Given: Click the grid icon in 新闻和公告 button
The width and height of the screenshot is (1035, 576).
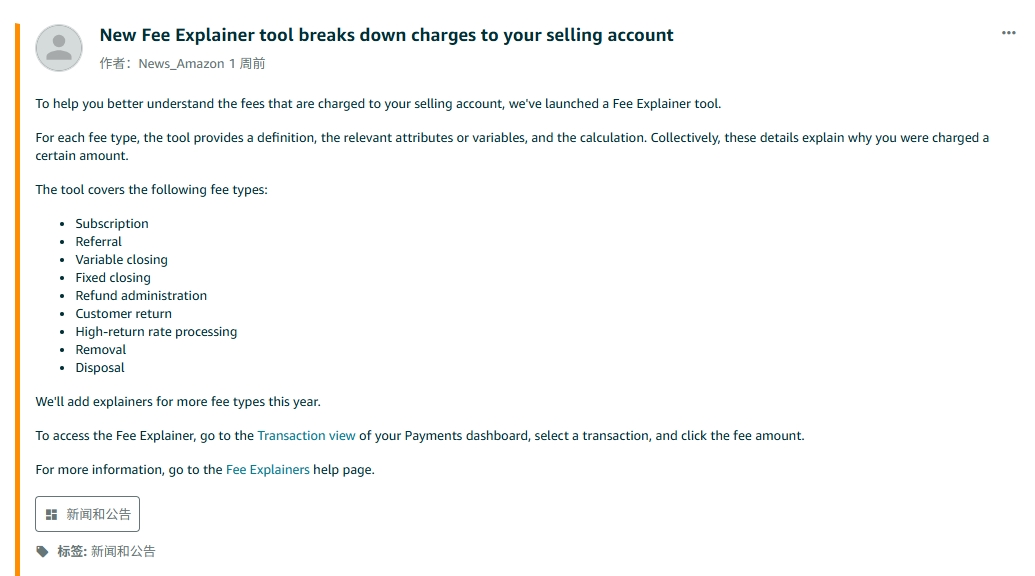Looking at the screenshot, I should click(51, 514).
